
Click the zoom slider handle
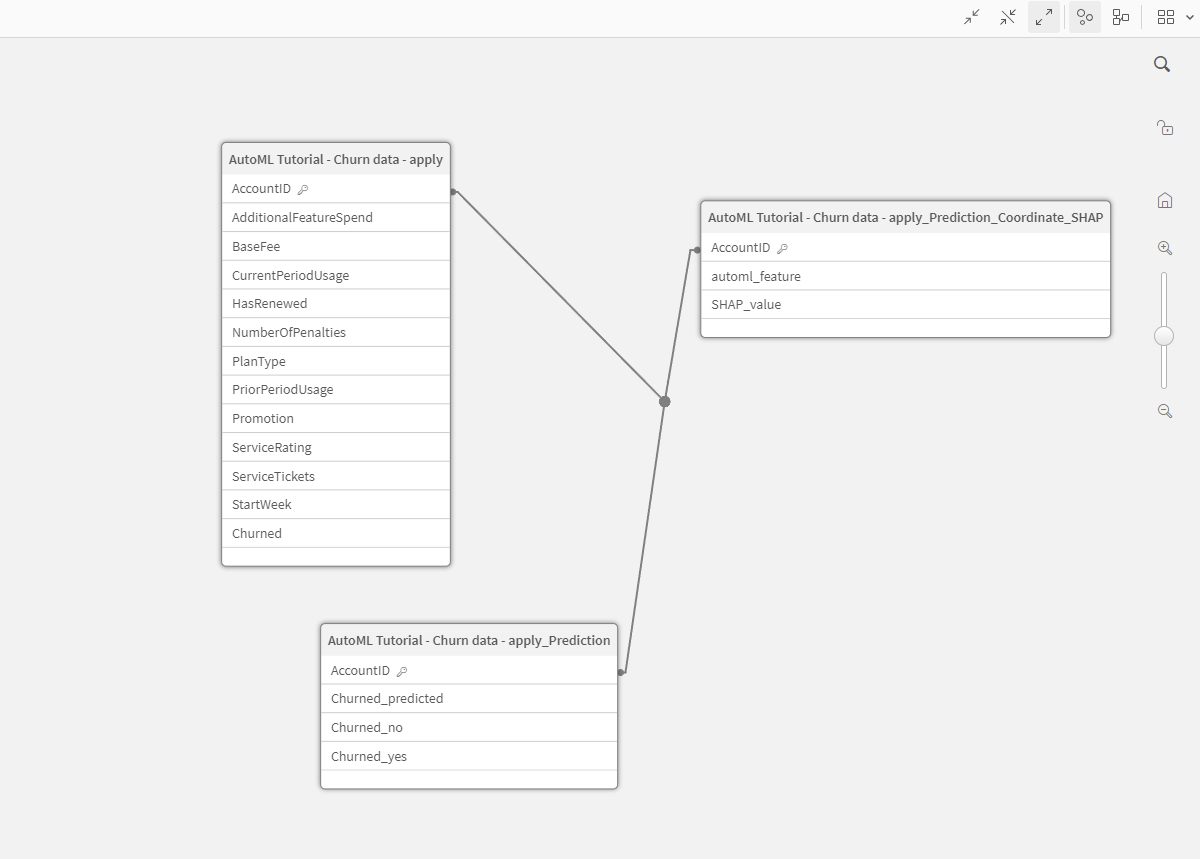(1164, 336)
